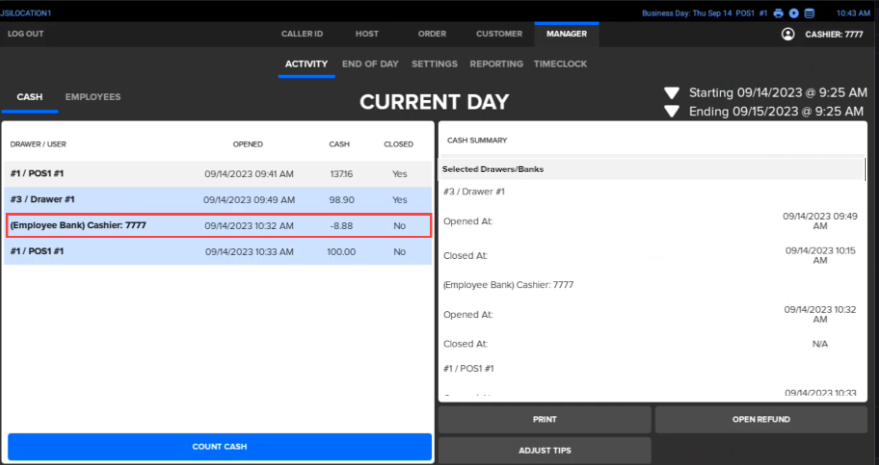Click the cashier user profile icon
This screenshot has height=465, width=879.
click(787, 34)
